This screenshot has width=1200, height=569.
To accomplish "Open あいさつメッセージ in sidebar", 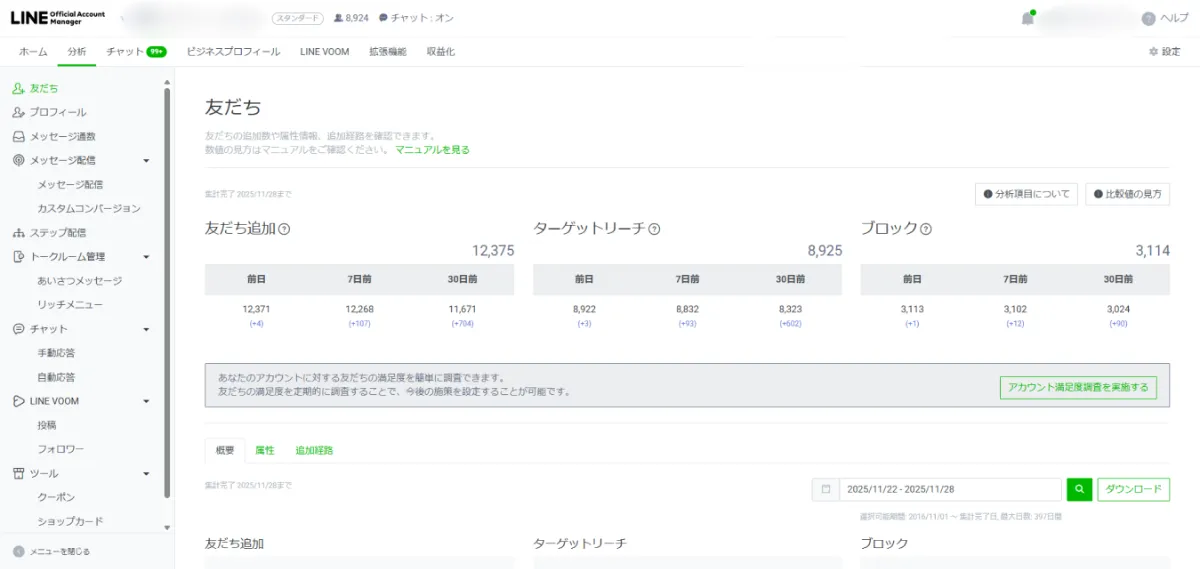I will pyautogui.click(x=80, y=281).
